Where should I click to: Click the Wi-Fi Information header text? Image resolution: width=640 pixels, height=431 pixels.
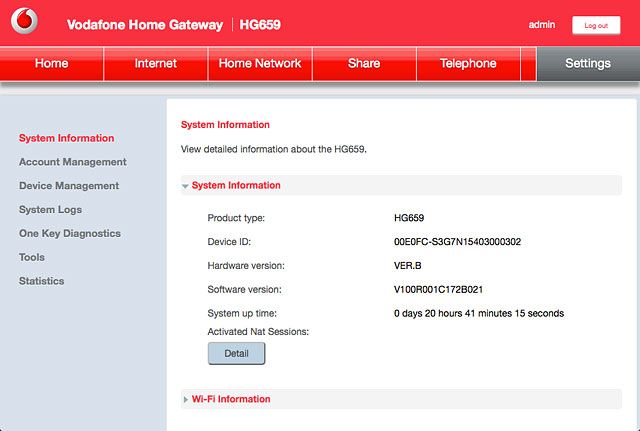pos(231,399)
